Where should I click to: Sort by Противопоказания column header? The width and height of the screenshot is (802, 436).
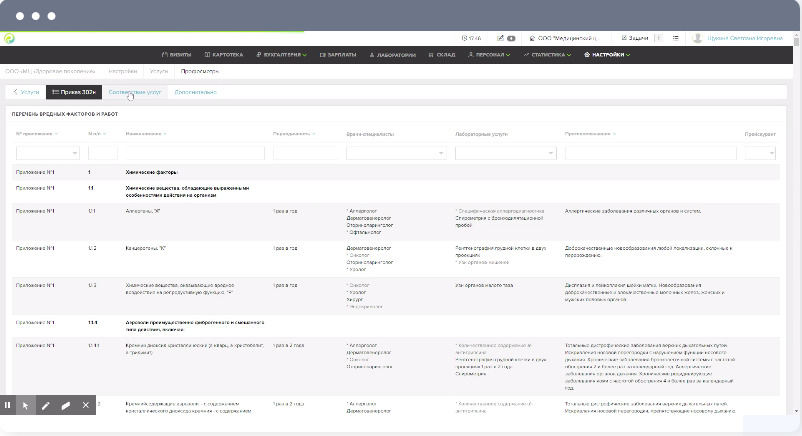coord(590,134)
